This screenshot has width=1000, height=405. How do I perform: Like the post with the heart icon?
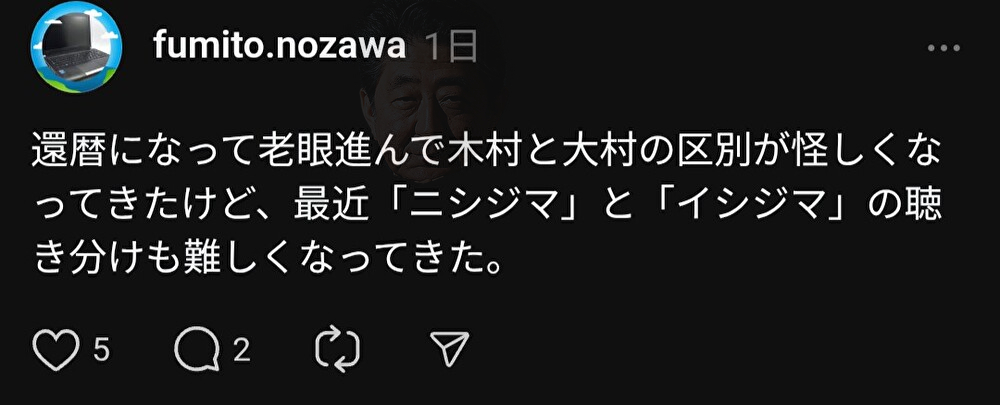(x=55, y=350)
